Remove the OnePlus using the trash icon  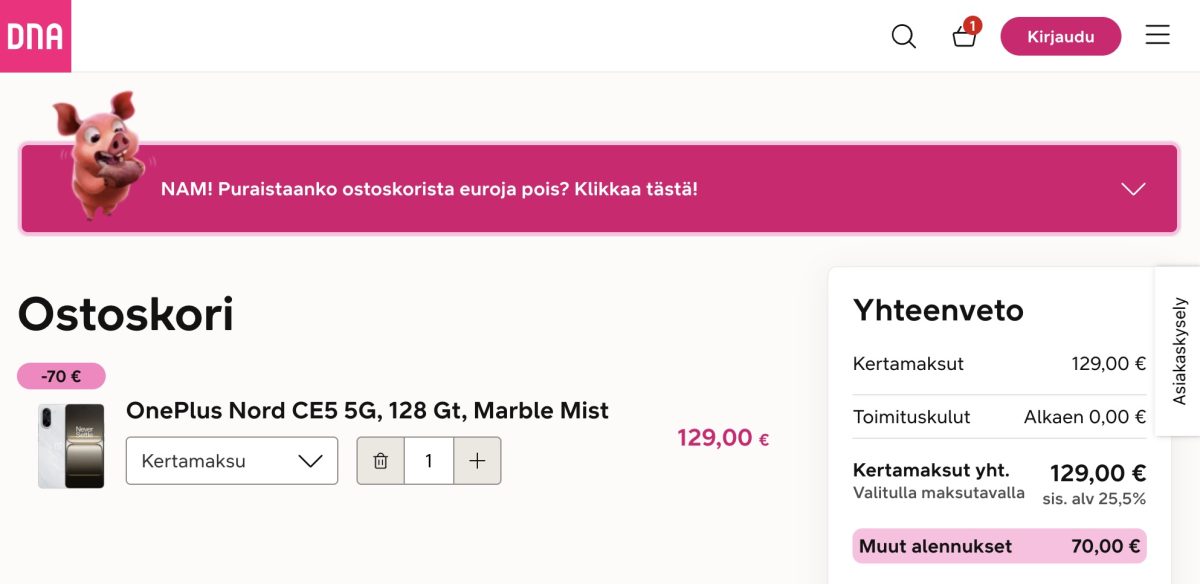coord(380,460)
